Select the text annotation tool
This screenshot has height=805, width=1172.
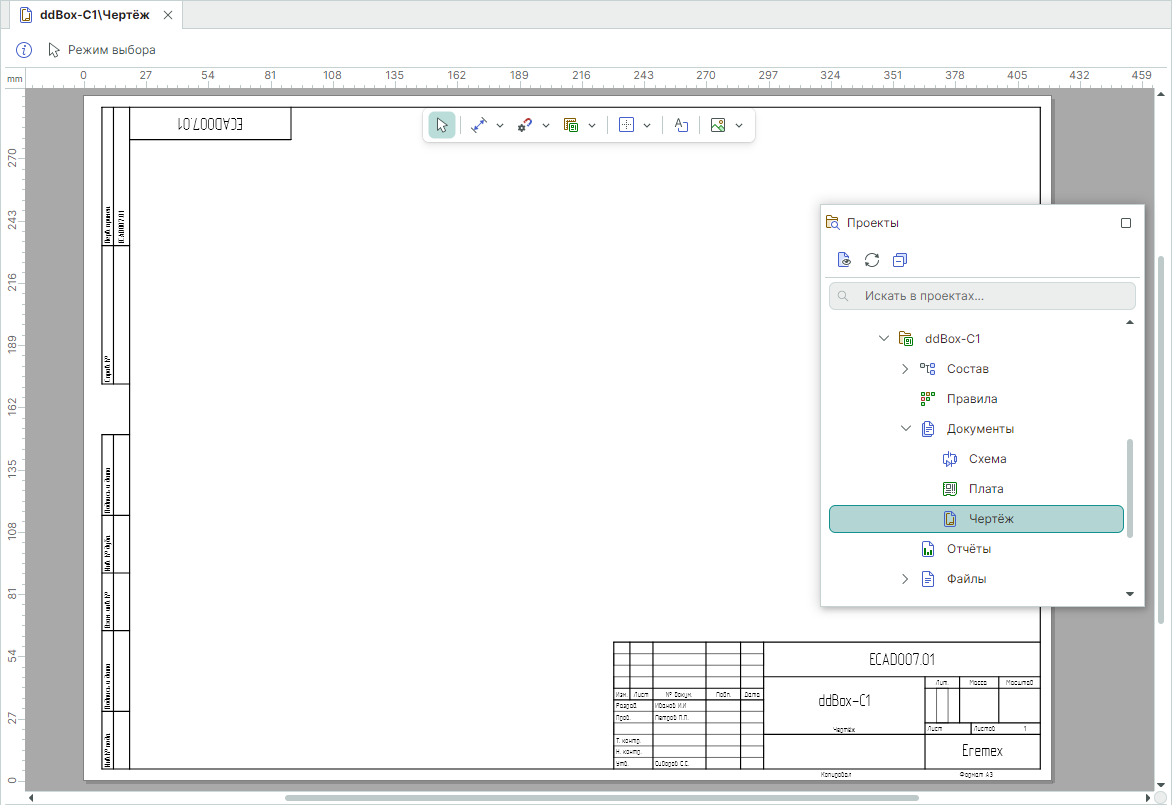tap(681, 125)
